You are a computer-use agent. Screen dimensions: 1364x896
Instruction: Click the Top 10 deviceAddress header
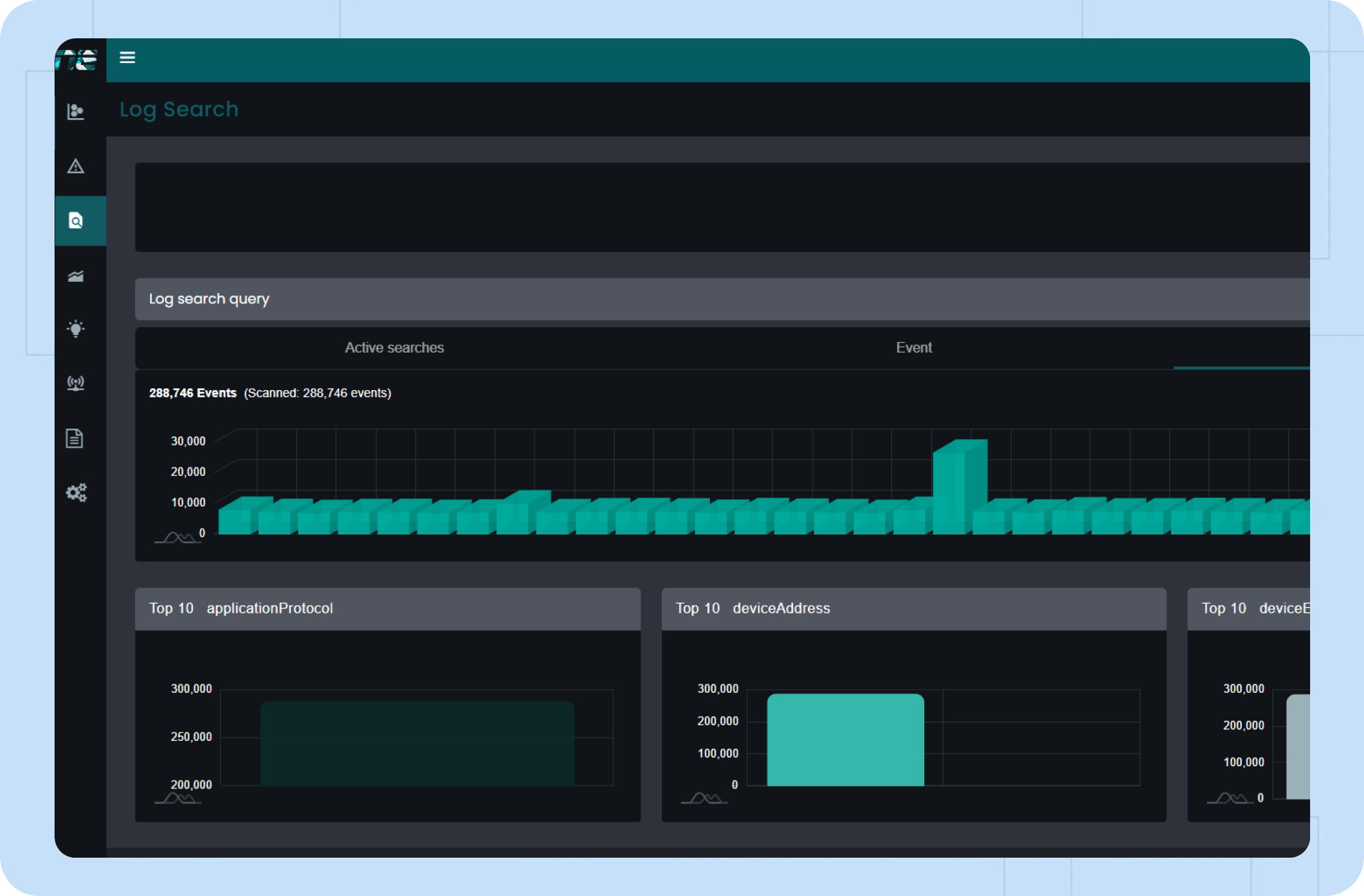[753, 608]
